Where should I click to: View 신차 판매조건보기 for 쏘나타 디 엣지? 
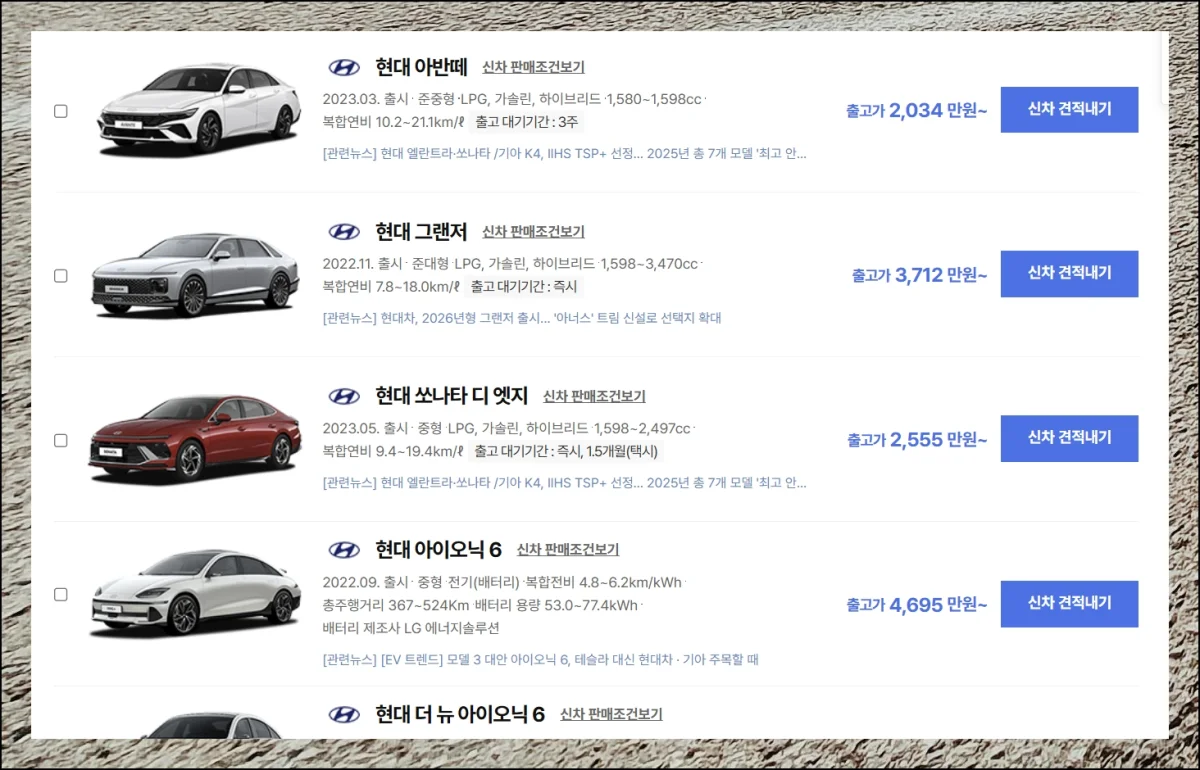[594, 397]
